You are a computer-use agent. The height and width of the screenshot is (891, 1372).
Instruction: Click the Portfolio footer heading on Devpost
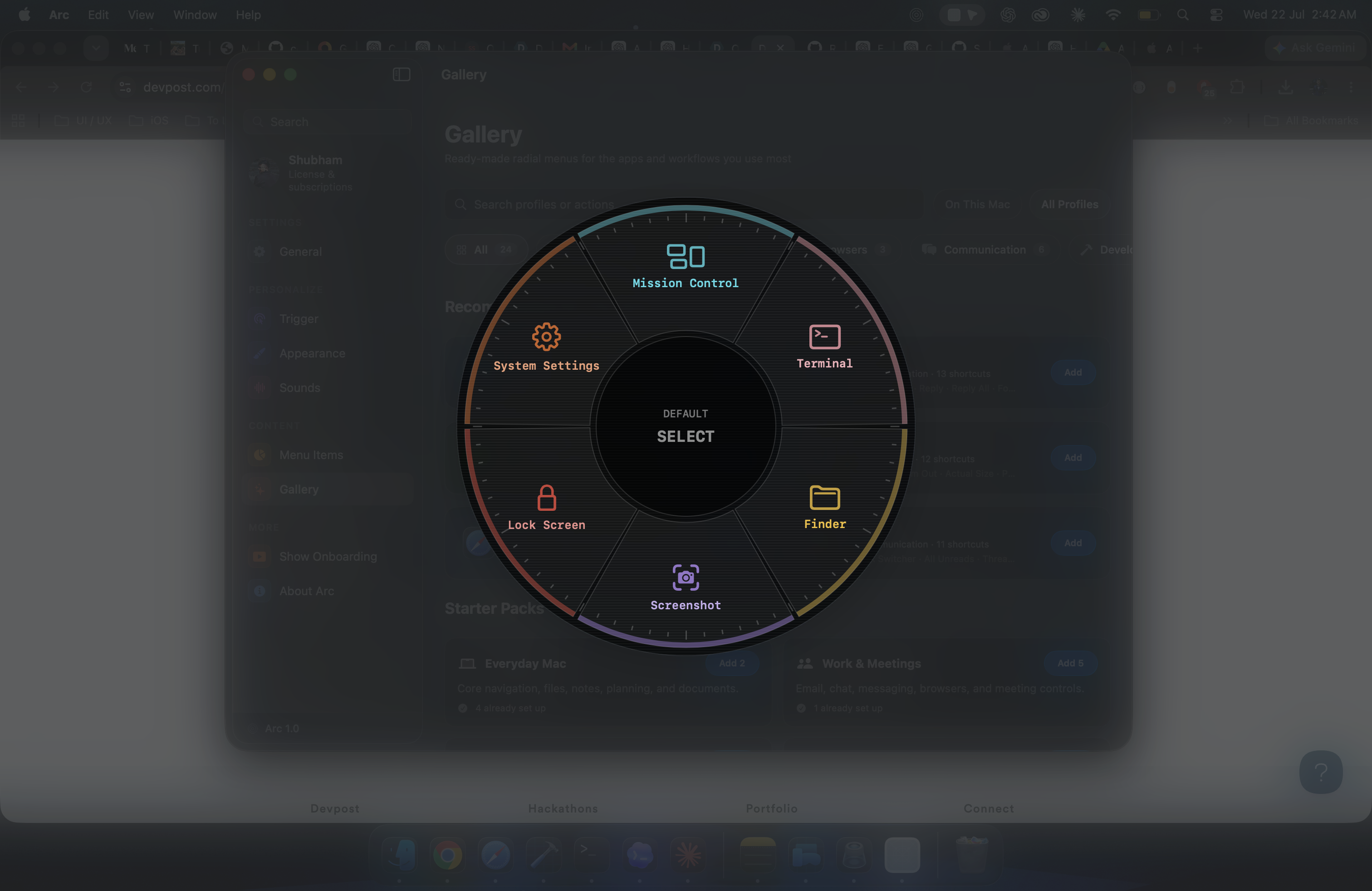click(771, 808)
